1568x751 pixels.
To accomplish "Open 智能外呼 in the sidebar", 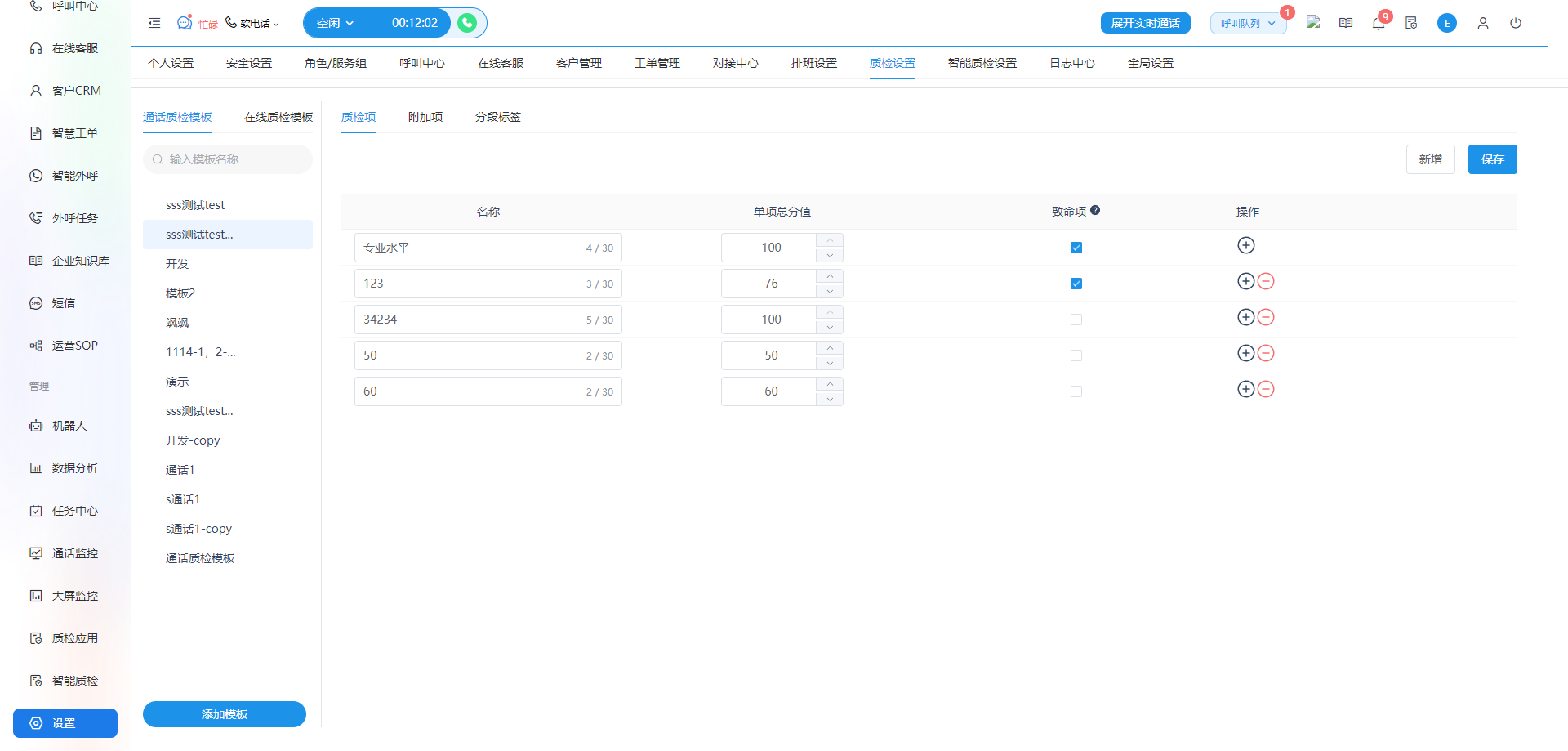I will point(65,176).
